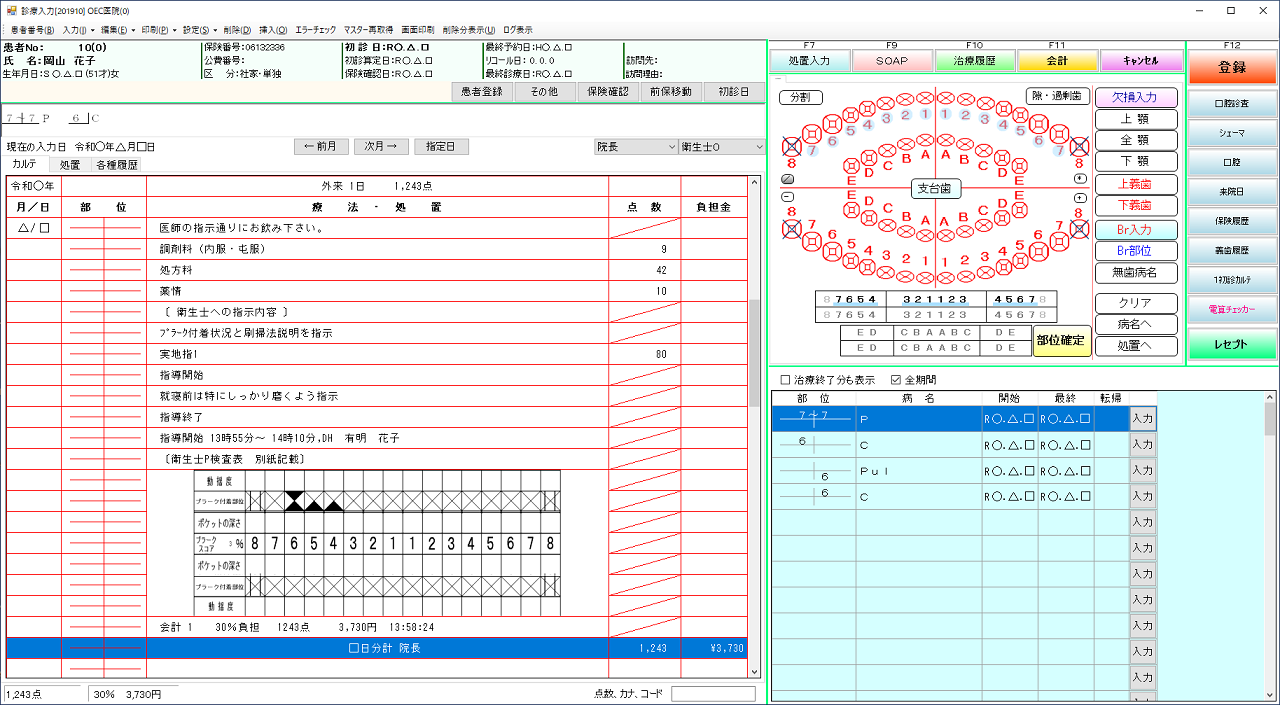Select upper jaw tooth 3 on chart's right half
Screen dimensions: 1280x705
click(986, 103)
